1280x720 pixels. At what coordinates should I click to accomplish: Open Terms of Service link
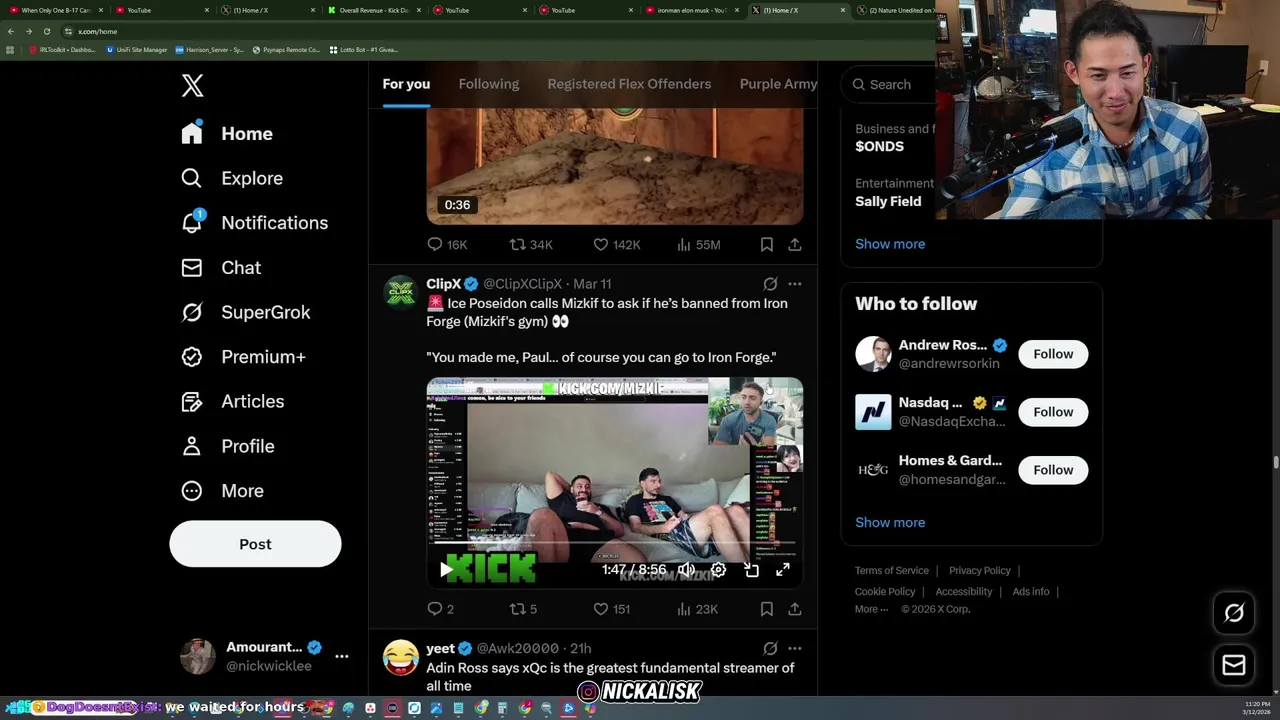[892, 570]
